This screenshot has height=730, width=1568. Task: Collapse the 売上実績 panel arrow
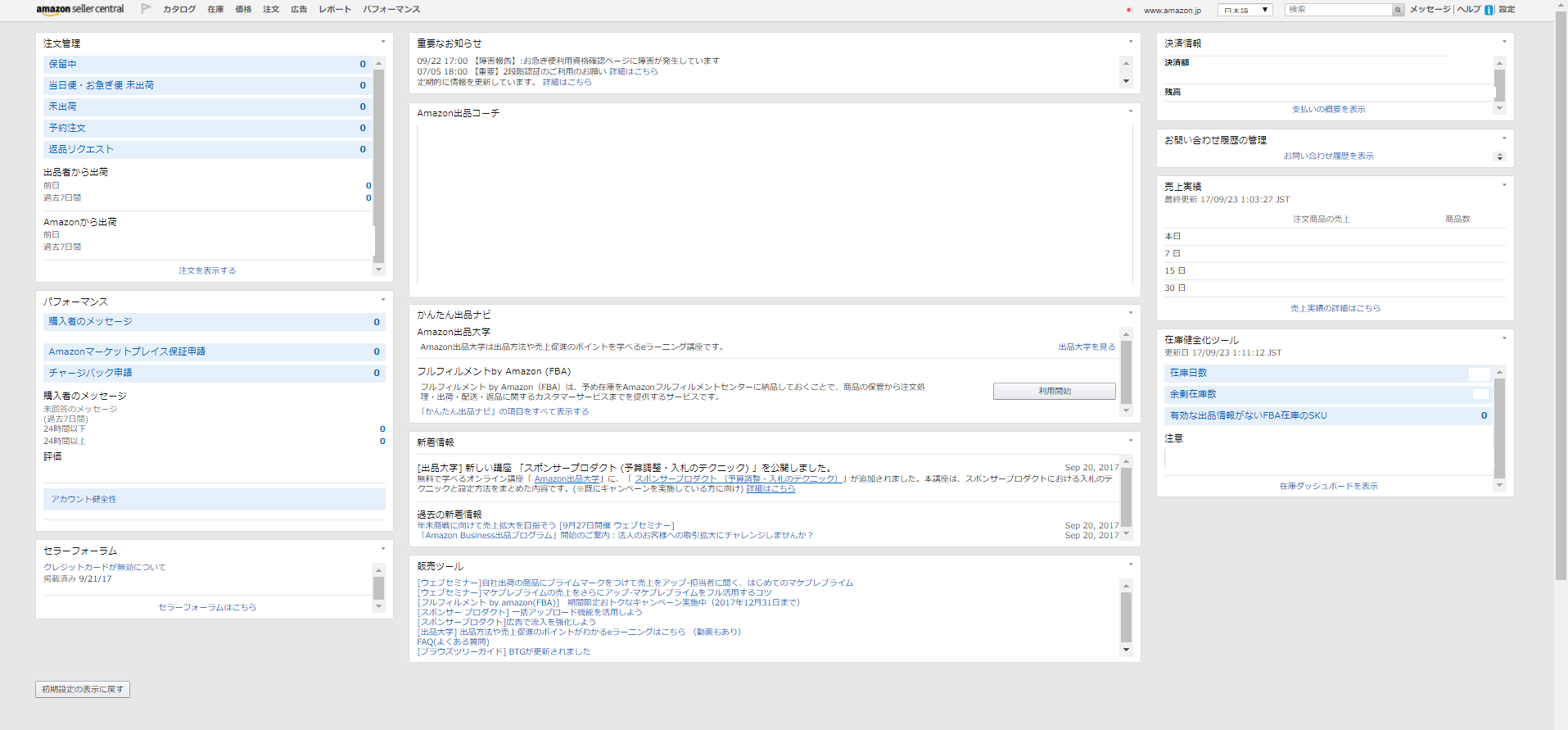[x=1504, y=185]
